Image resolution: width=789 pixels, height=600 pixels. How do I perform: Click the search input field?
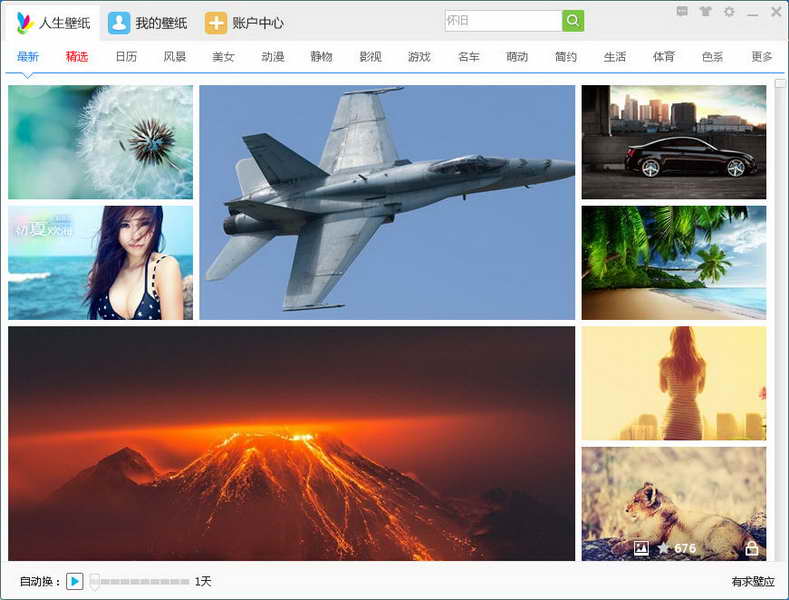[x=502, y=21]
